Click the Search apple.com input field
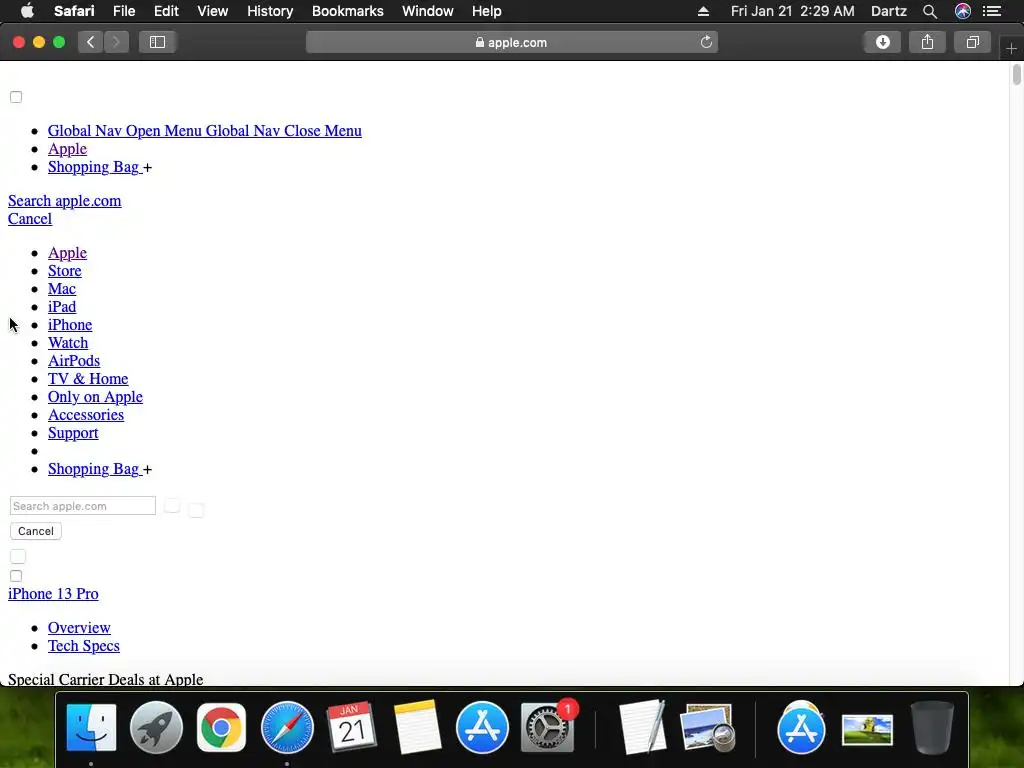1024x768 pixels. [83, 506]
